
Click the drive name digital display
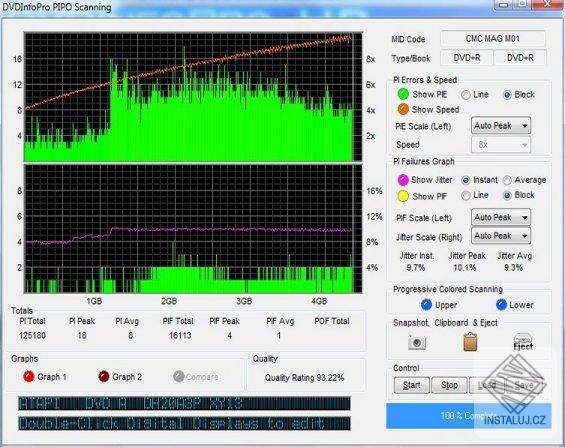coord(184,403)
